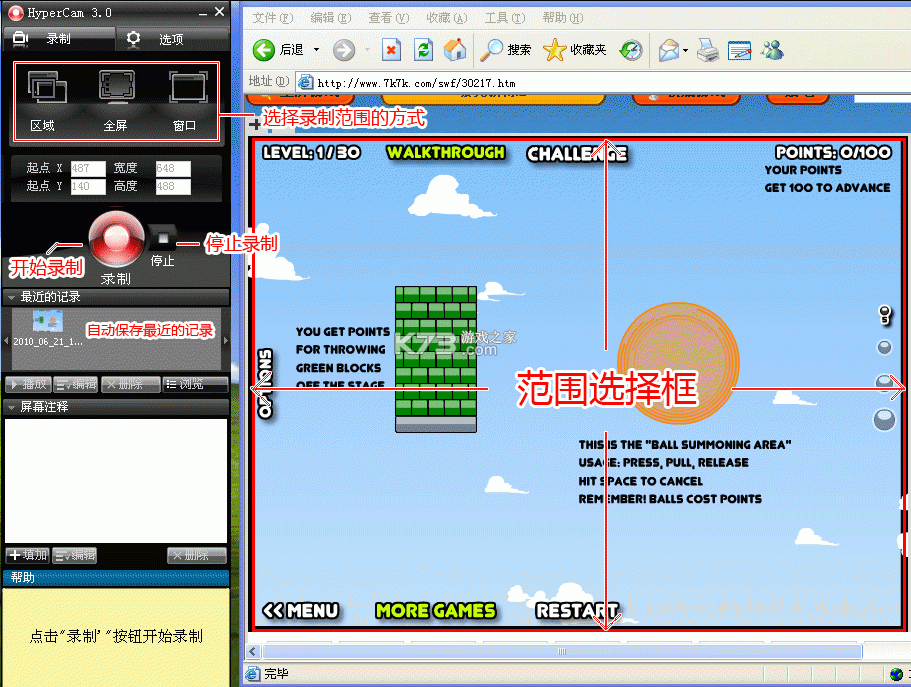Click 删除 under the screen annotation box
The width and height of the screenshot is (911, 687).
click(197, 555)
